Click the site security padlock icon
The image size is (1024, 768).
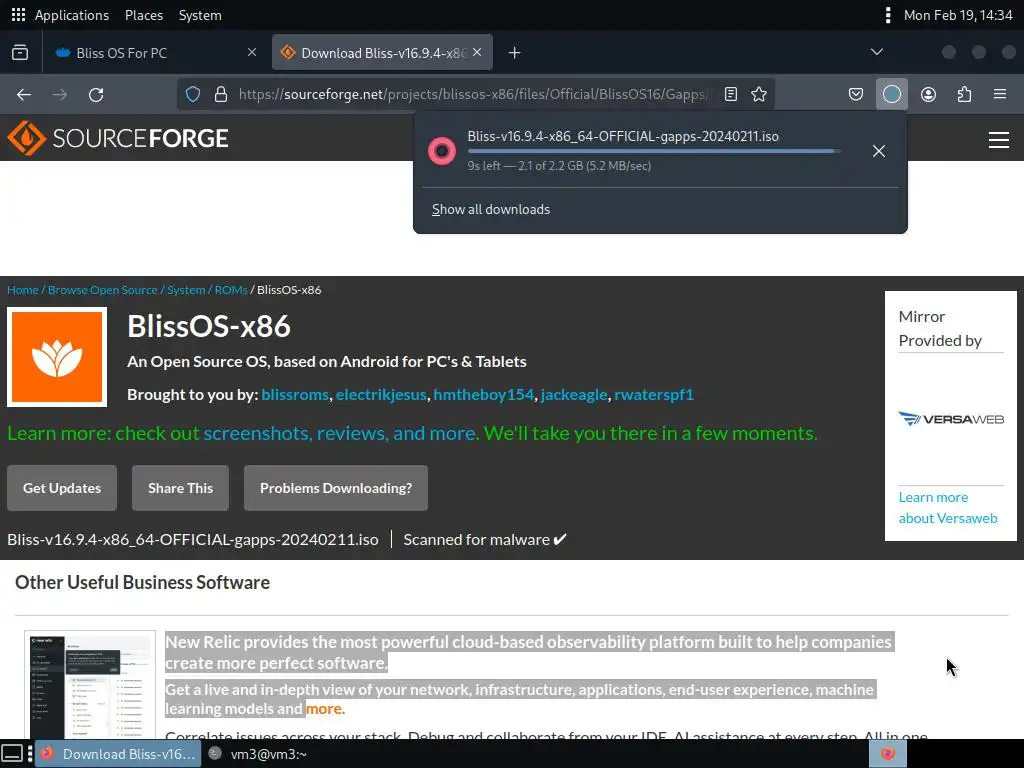(x=221, y=94)
